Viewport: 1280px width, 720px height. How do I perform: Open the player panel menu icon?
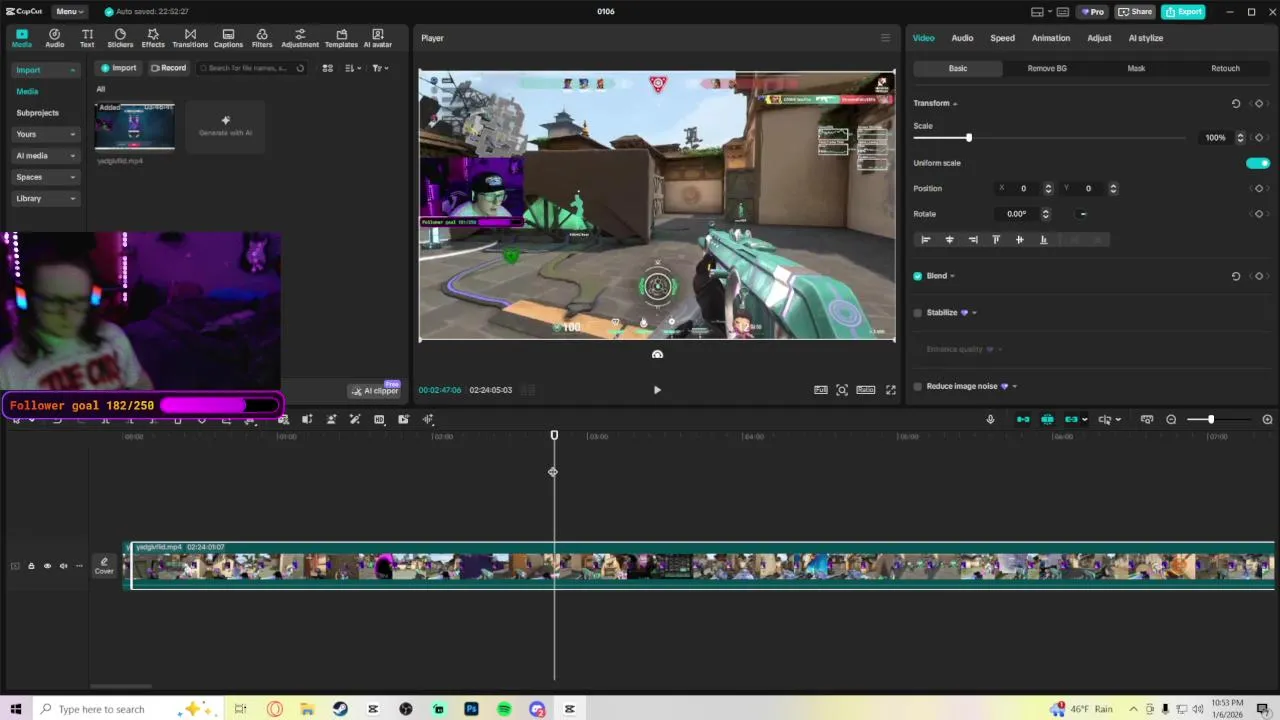click(x=885, y=38)
